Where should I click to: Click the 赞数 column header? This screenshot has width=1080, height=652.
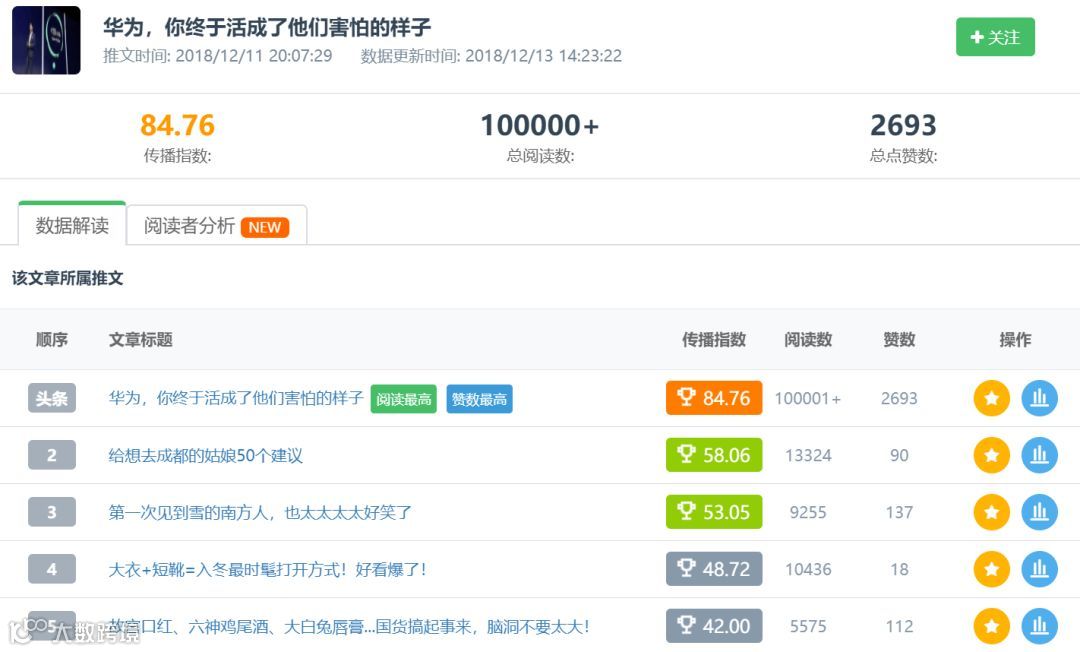tap(899, 339)
